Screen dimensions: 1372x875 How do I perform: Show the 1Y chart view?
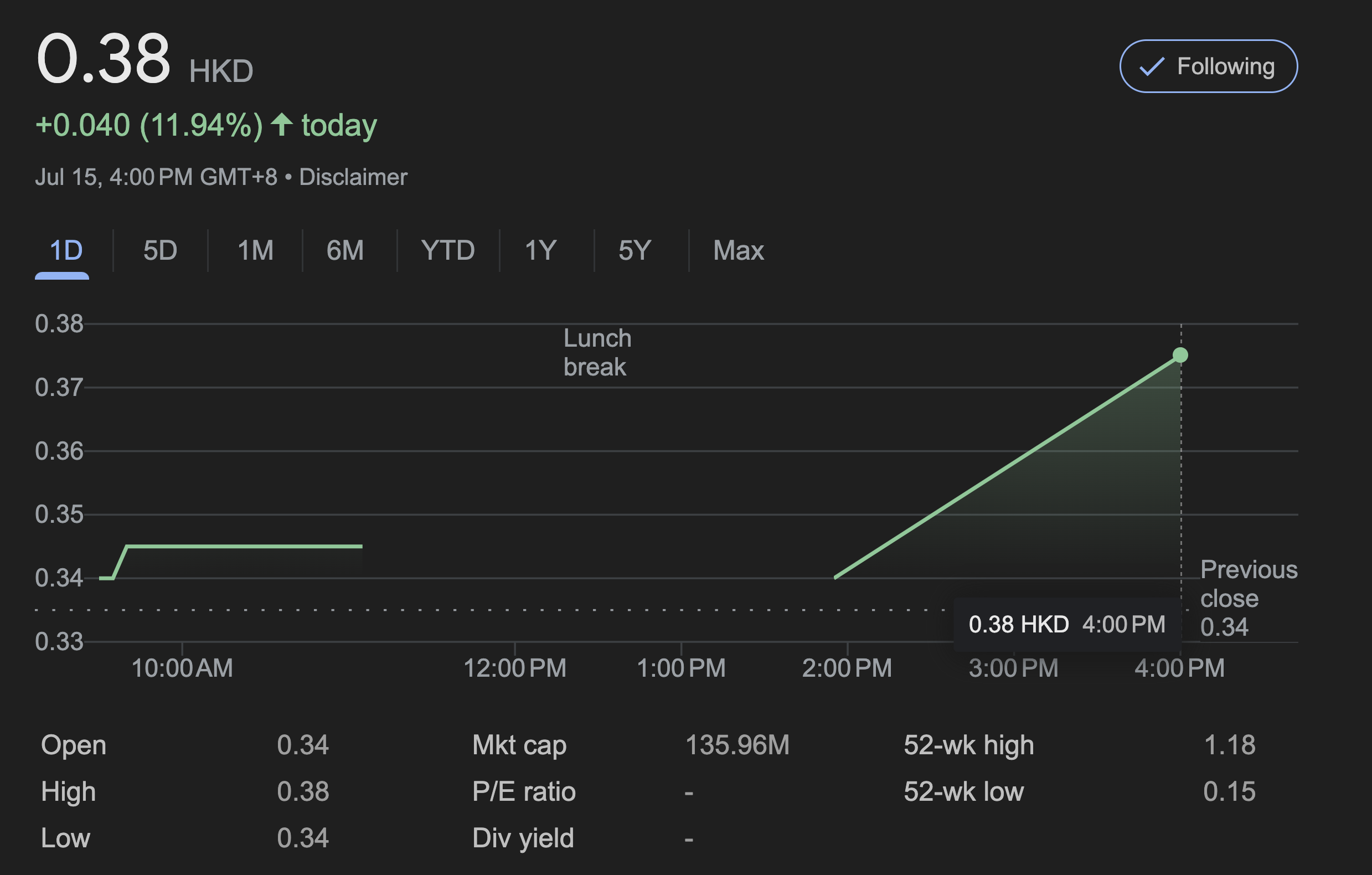[540, 250]
